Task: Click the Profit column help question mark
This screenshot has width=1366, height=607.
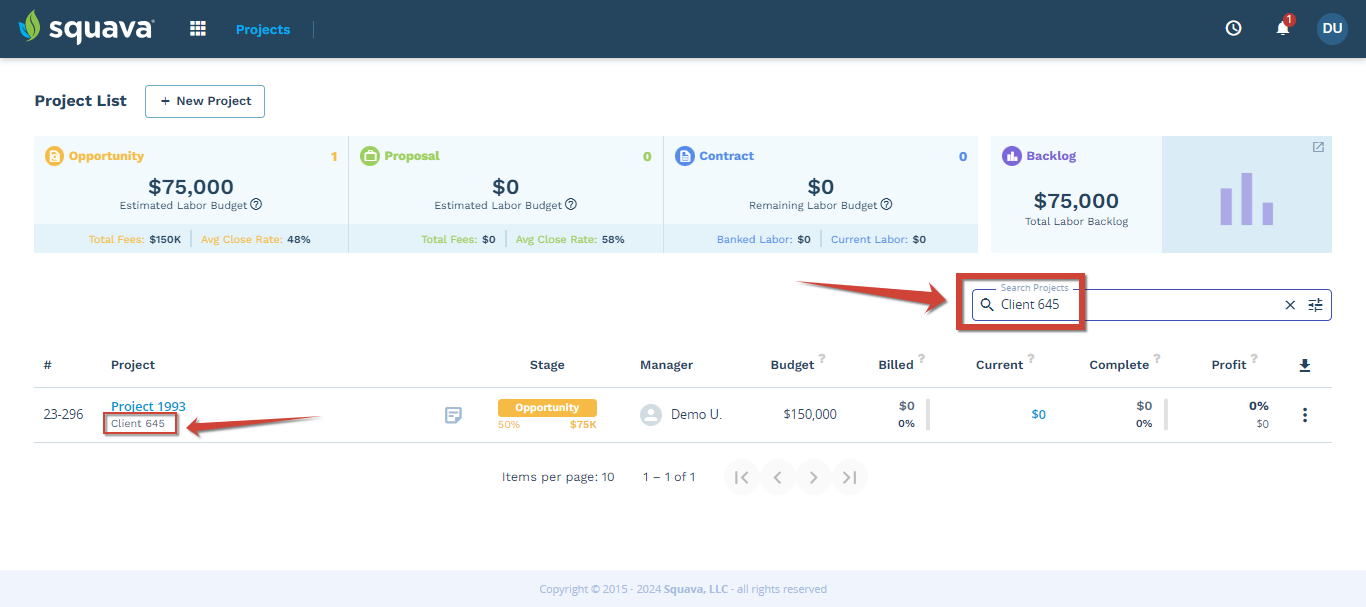Action: tap(1254, 358)
